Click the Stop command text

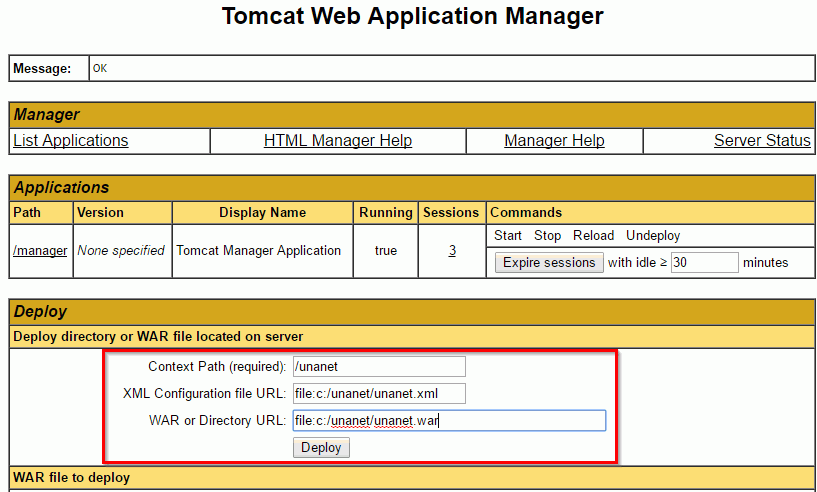coord(547,236)
